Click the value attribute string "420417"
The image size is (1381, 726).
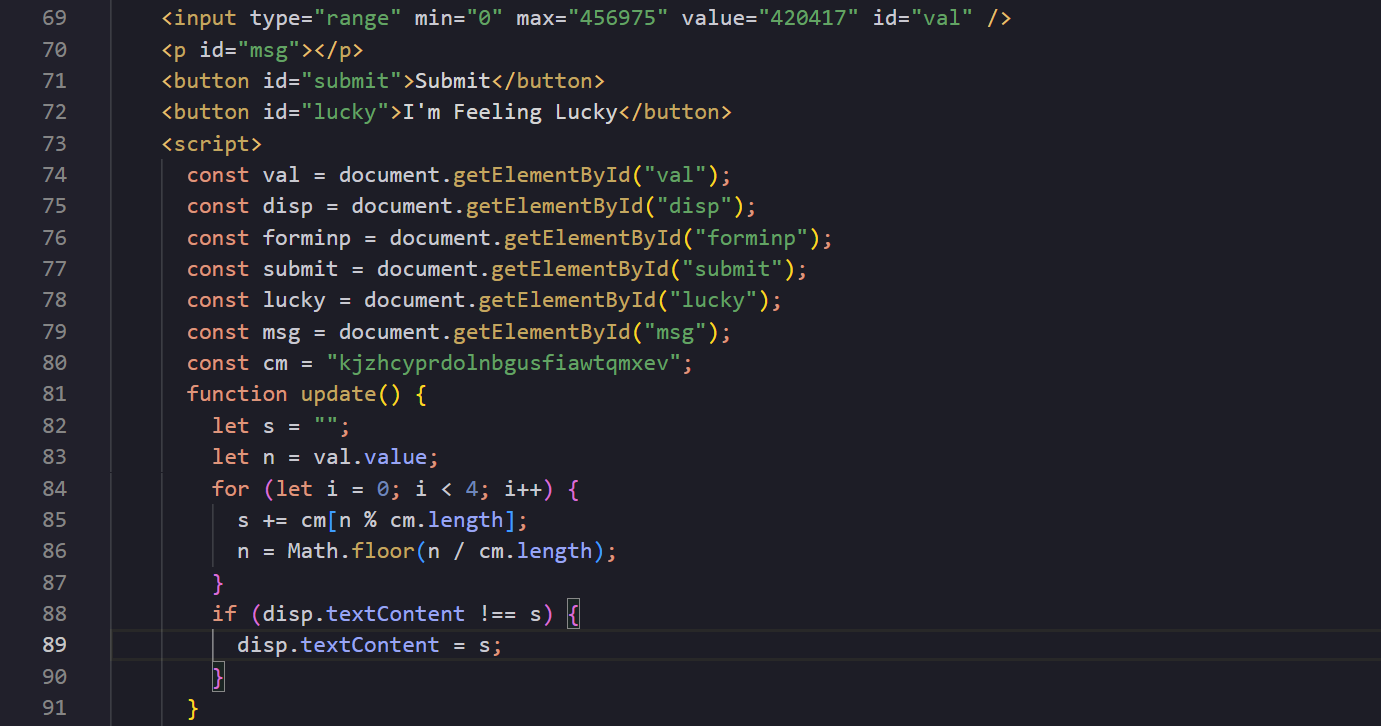[x=808, y=18]
